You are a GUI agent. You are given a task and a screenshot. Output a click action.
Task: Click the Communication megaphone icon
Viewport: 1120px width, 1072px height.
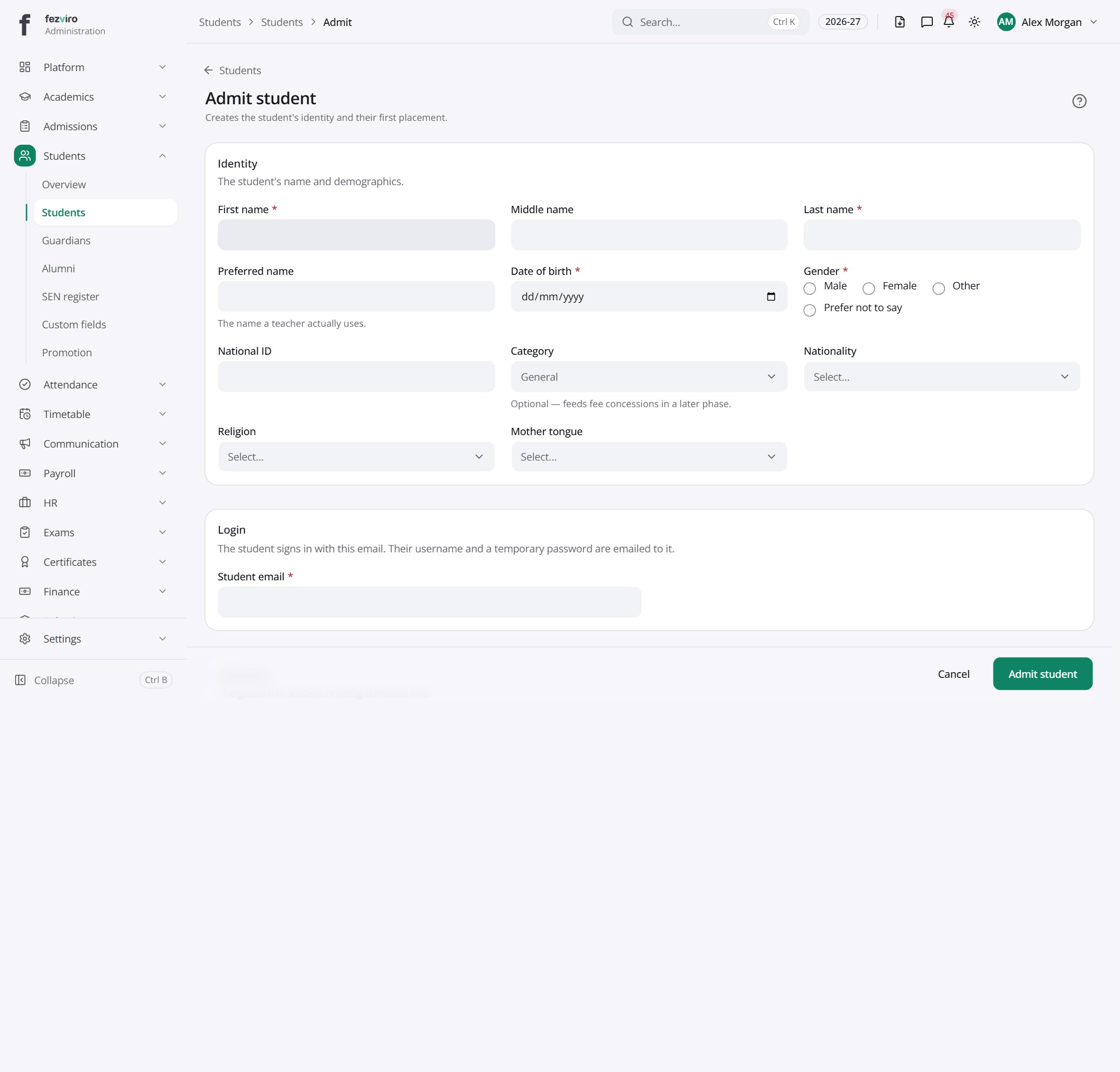coord(24,444)
